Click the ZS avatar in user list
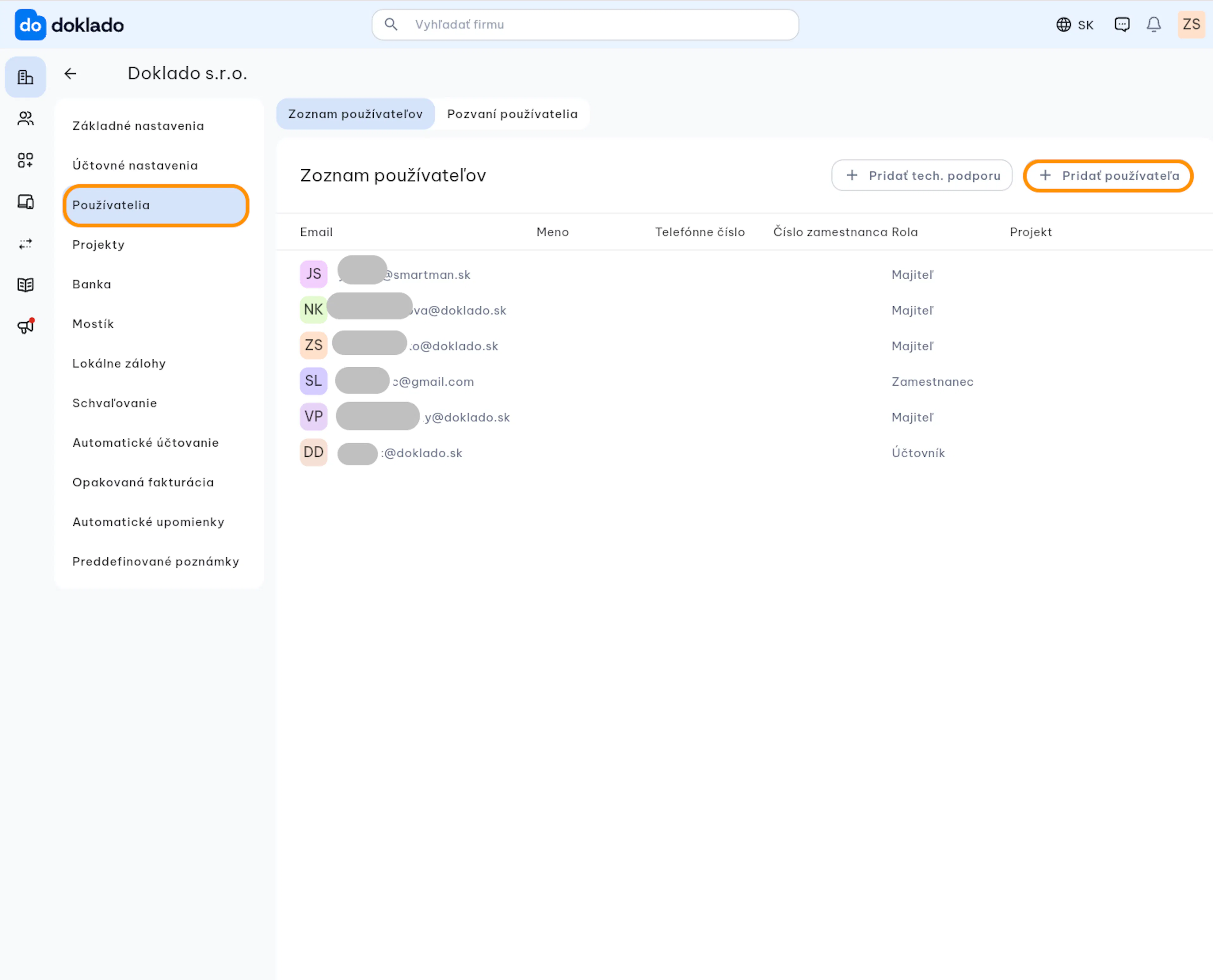The height and width of the screenshot is (980, 1213). (x=313, y=346)
